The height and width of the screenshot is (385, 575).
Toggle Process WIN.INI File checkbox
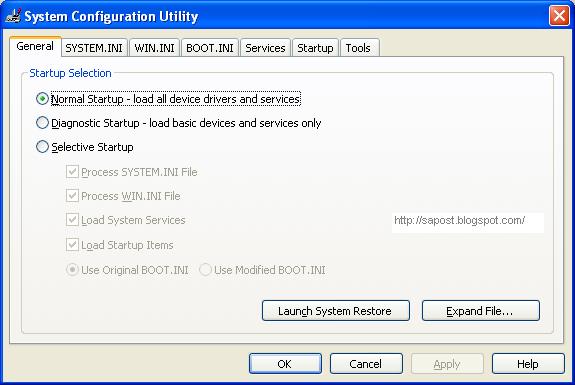72,195
